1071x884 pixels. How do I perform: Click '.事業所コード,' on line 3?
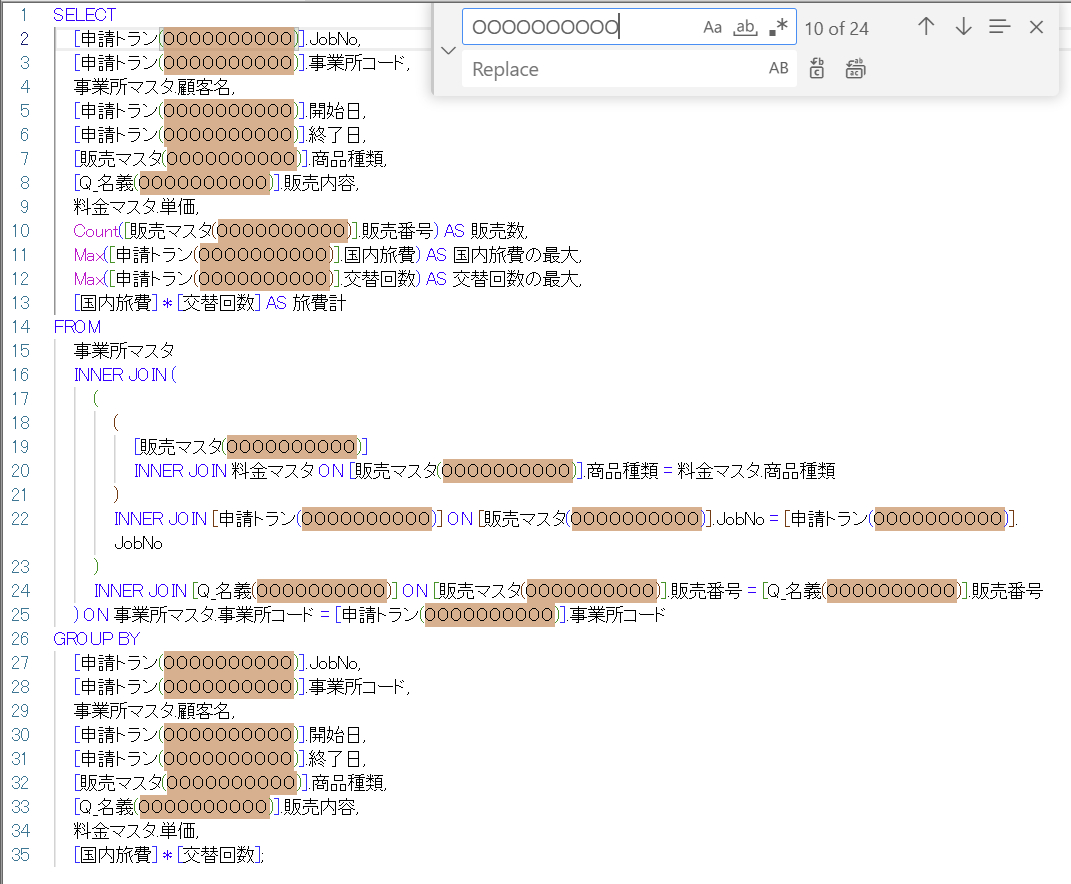(x=358, y=63)
